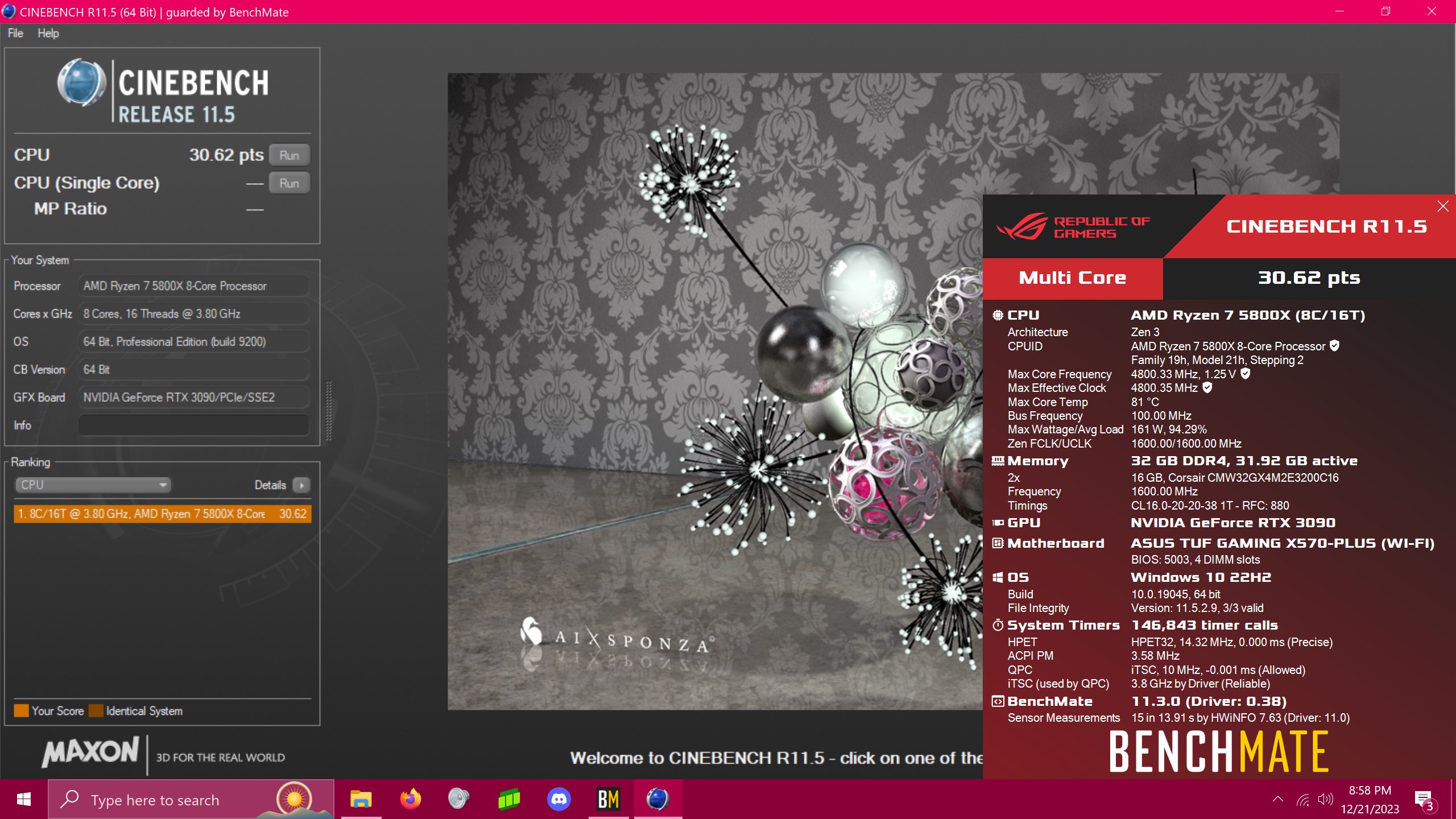This screenshot has height=819, width=1456.
Task: Click the Max Core Frequency verified shield
Action: click(x=1245, y=374)
